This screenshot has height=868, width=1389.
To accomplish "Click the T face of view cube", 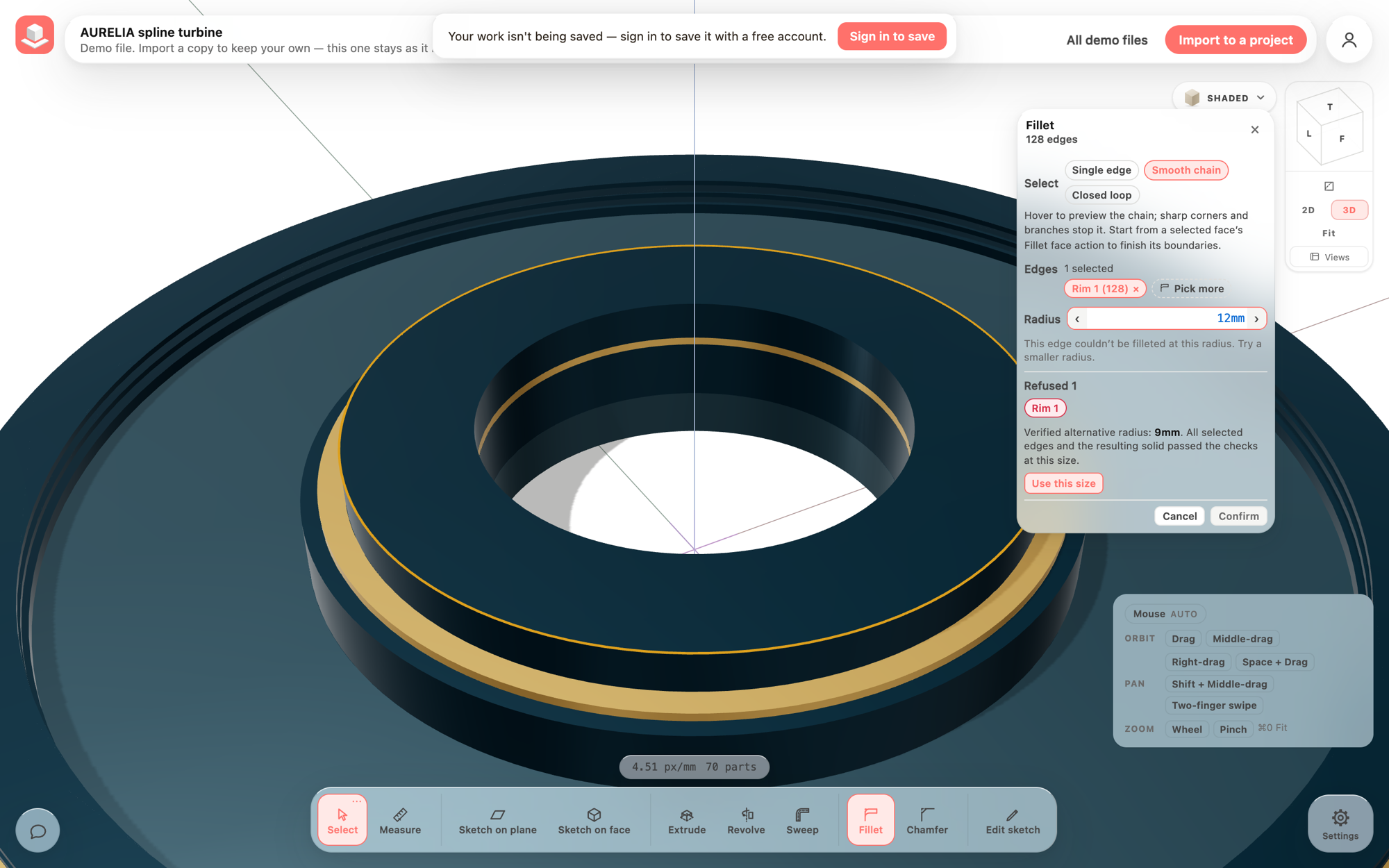I will (1330, 107).
